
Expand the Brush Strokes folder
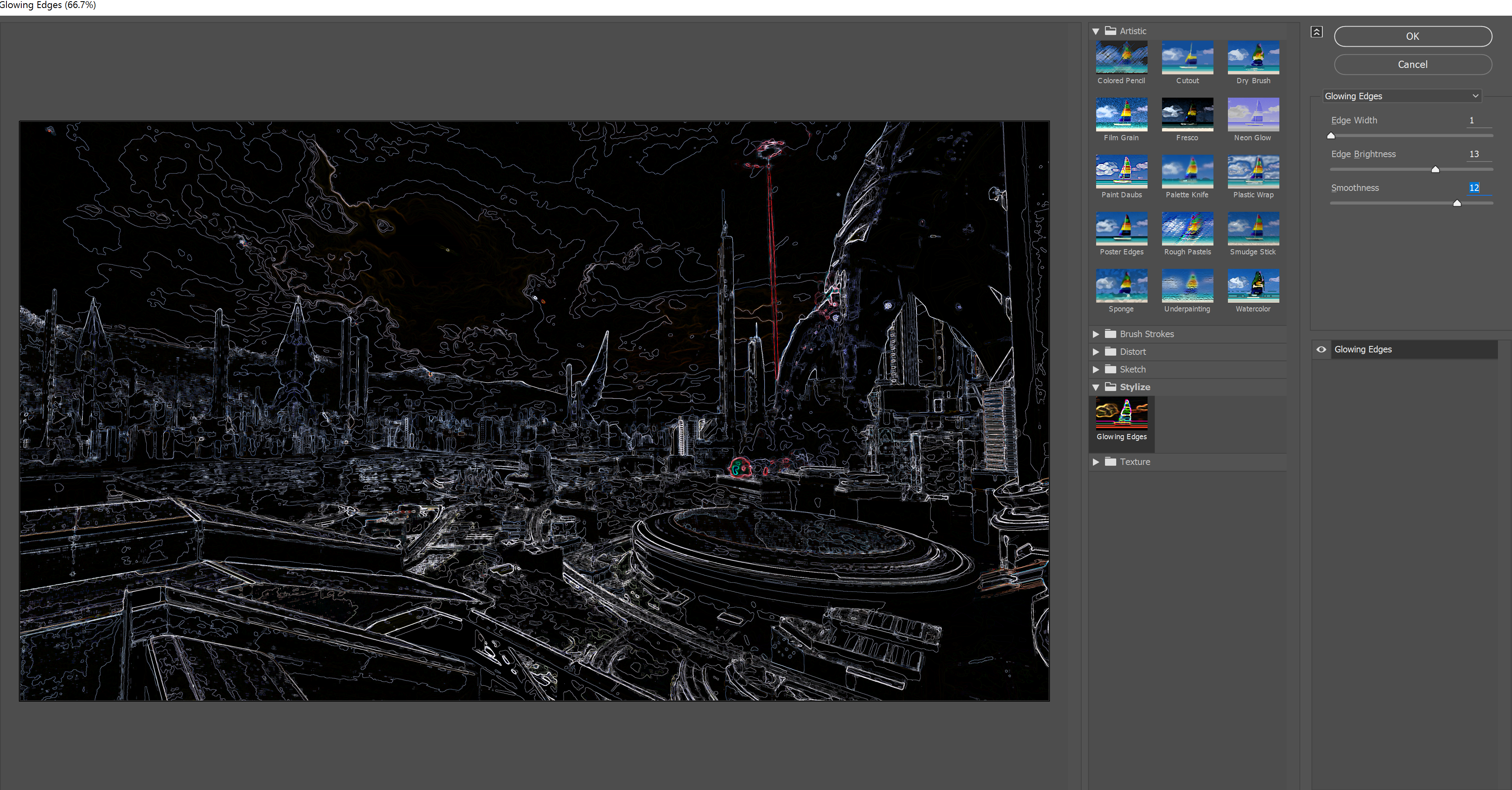click(1095, 334)
